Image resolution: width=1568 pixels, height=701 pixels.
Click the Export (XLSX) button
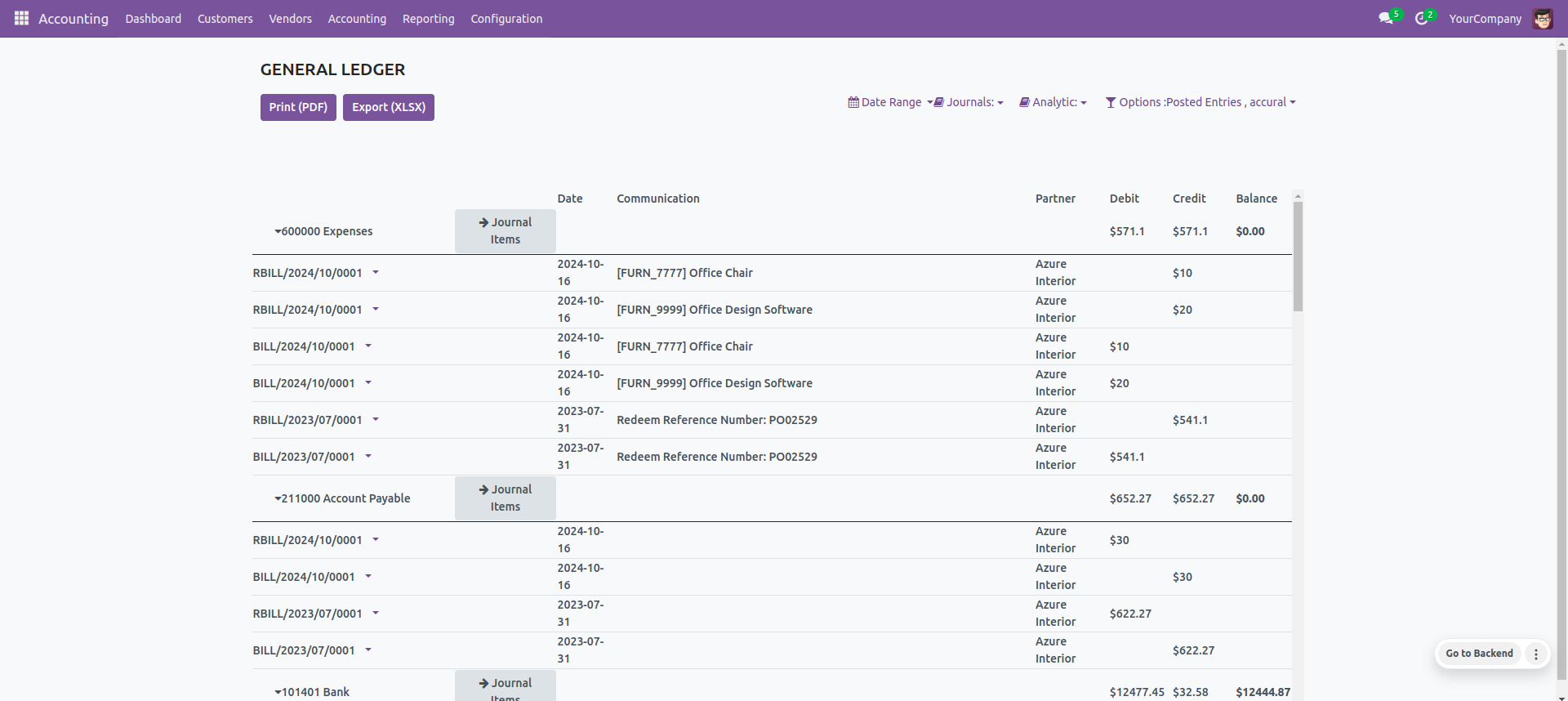click(389, 107)
